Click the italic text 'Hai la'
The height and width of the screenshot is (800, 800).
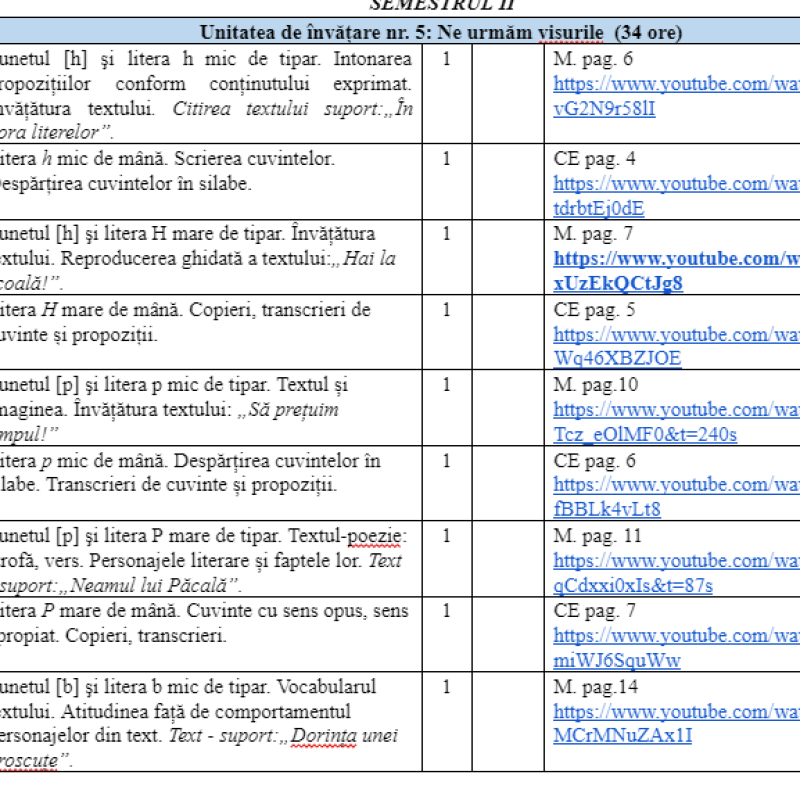click(x=369, y=258)
